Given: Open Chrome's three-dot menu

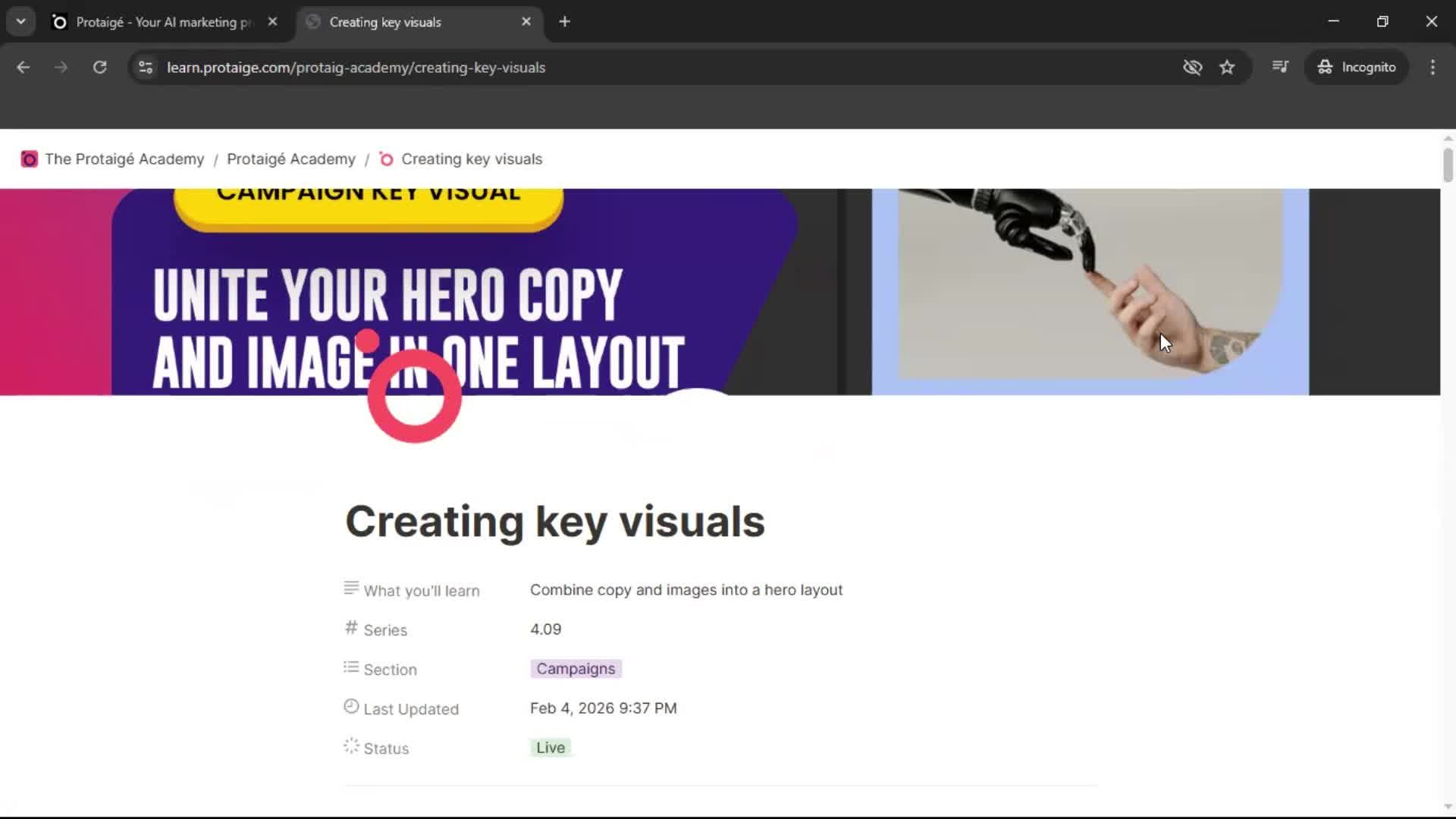Looking at the screenshot, I should (x=1432, y=67).
